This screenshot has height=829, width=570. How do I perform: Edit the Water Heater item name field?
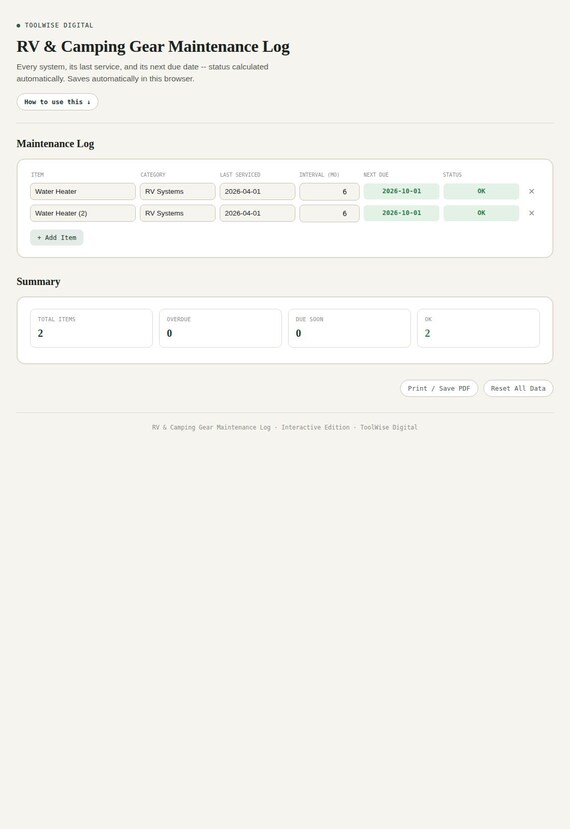click(82, 191)
